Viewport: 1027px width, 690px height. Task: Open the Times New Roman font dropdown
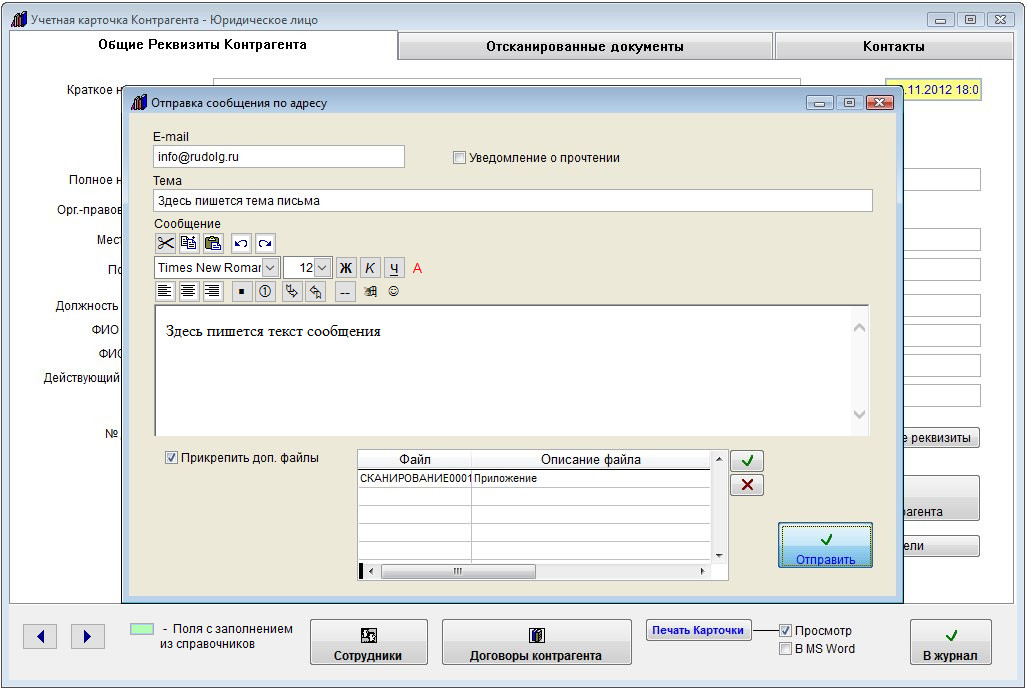pos(270,268)
